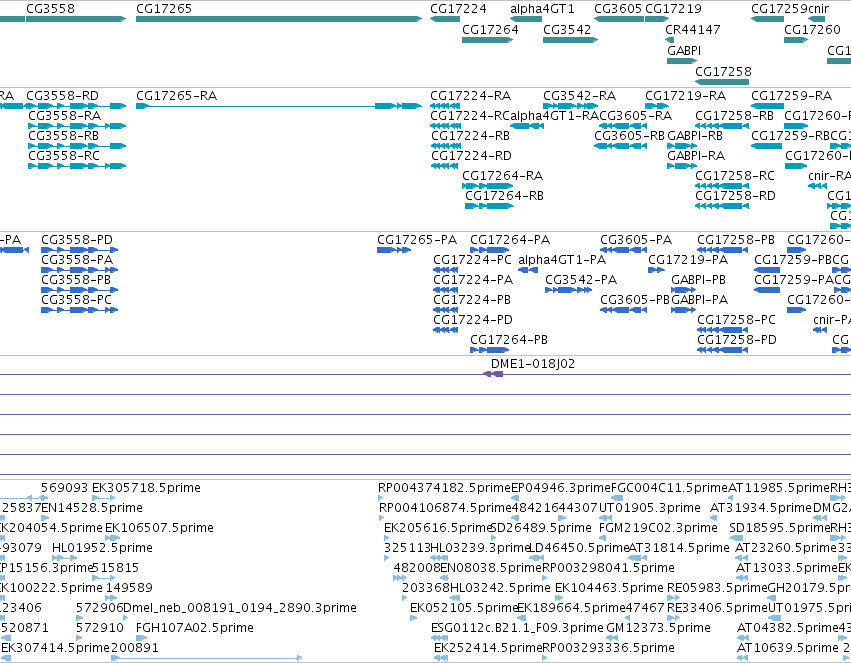Click the CG17224-PA protein label
This screenshot has width=851, height=663.
(473, 280)
